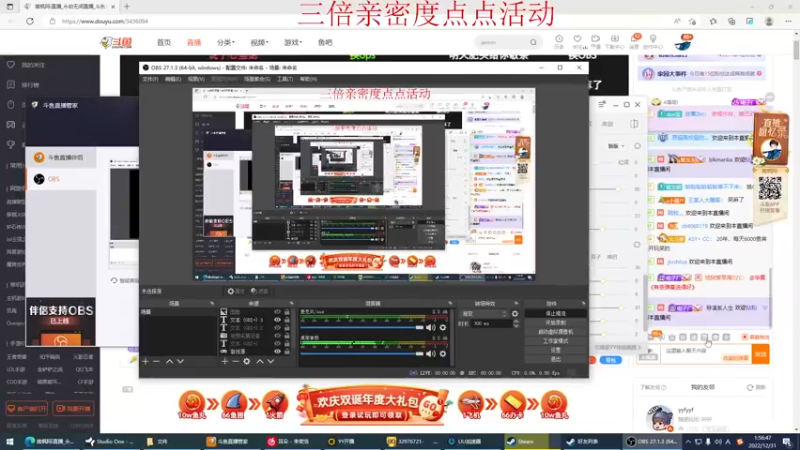The image size is (800, 450).
Task: Add a new scene in OBS
Action: point(145,361)
